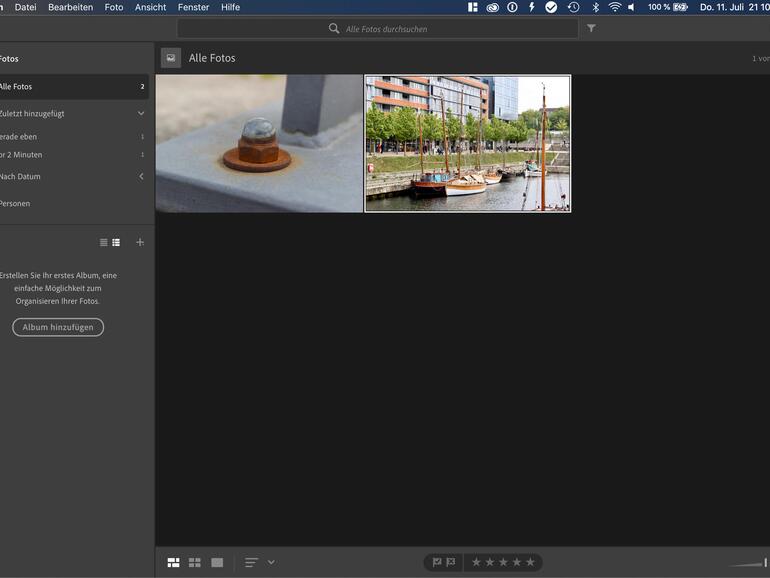Click the window layout menu bar icon
Image resolution: width=770 pixels, height=578 pixels.
point(473,7)
